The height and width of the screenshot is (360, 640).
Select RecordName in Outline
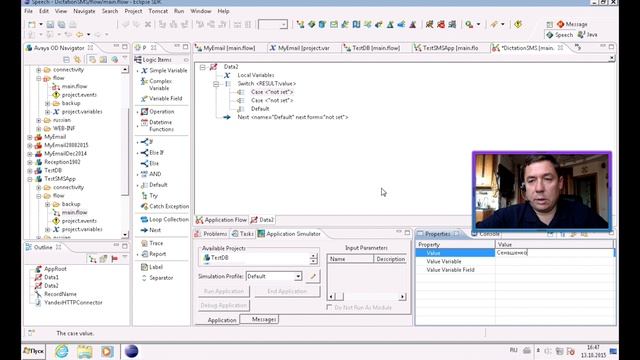click(x=56, y=294)
